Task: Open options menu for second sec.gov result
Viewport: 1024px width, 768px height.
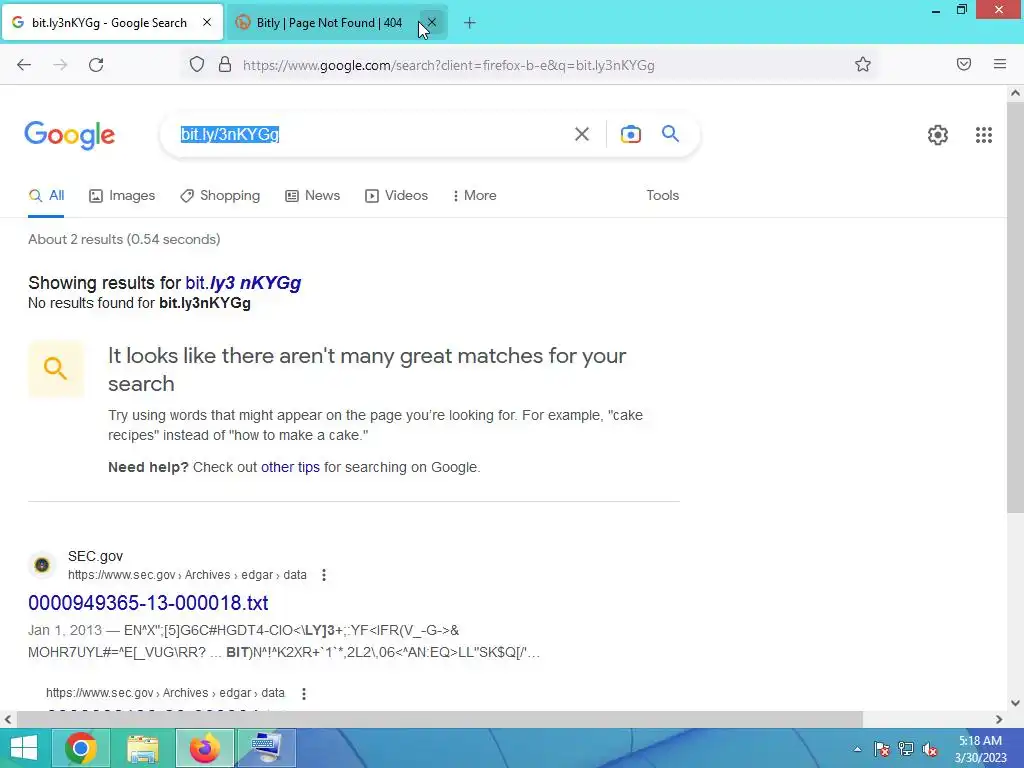Action: (304, 693)
